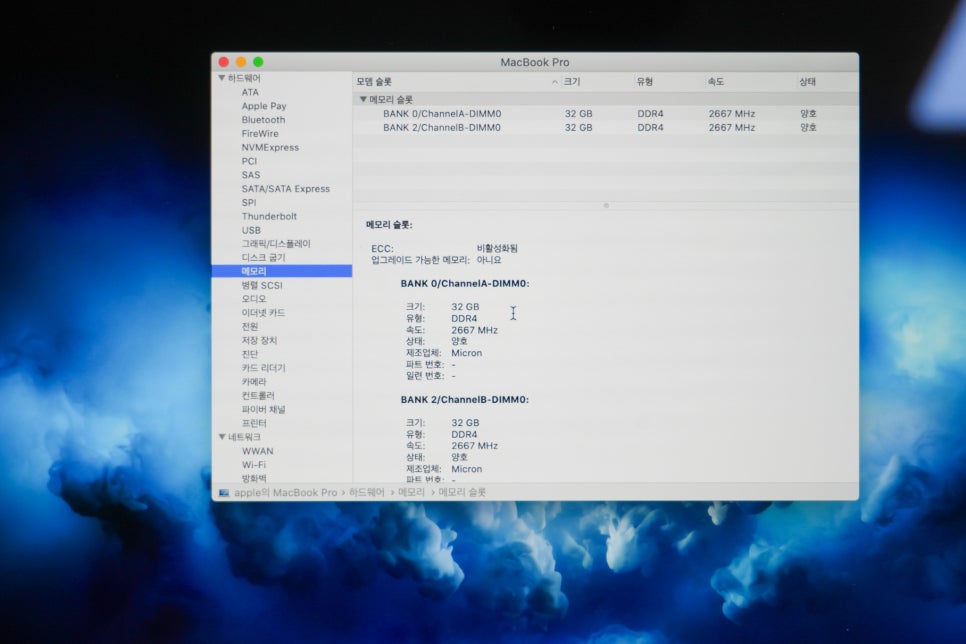Select the highlighted 메모리 sidebar item
Screen dimensions: 966x644
(x=282, y=271)
